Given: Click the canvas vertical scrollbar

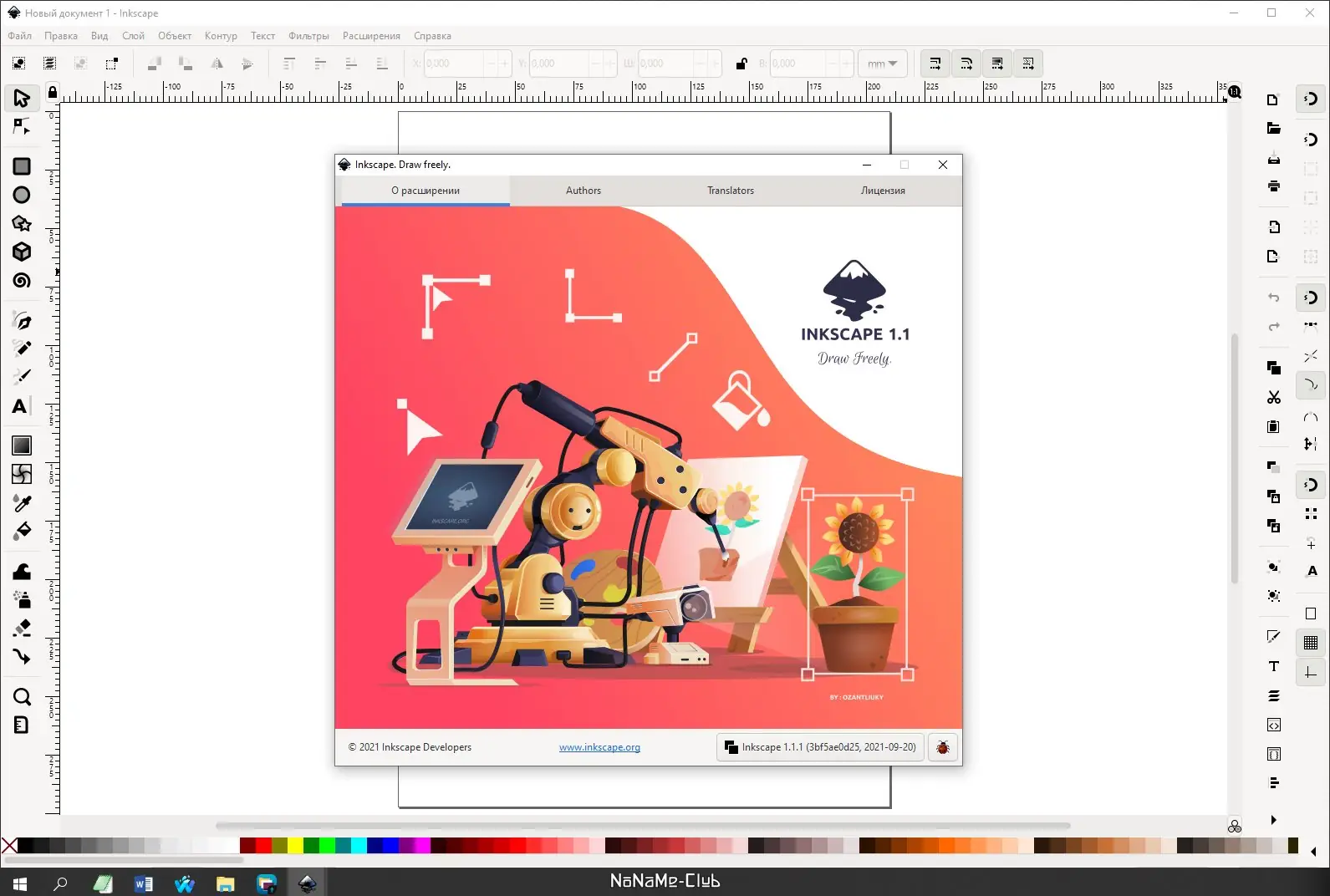Looking at the screenshot, I should tap(1235, 459).
